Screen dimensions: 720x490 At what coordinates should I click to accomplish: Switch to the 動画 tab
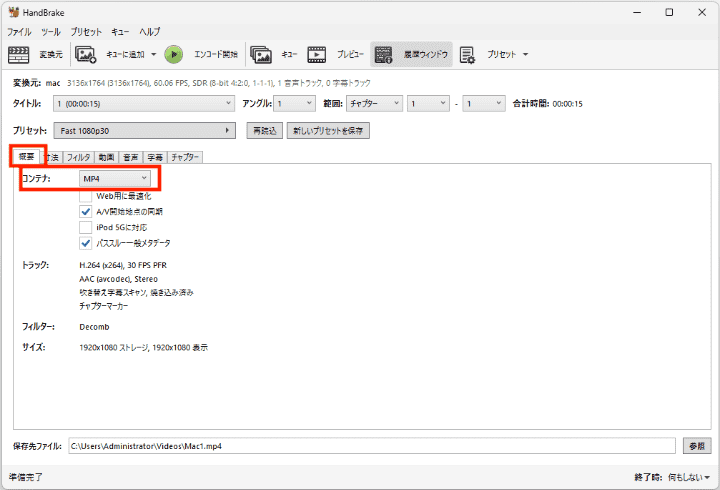[106, 157]
